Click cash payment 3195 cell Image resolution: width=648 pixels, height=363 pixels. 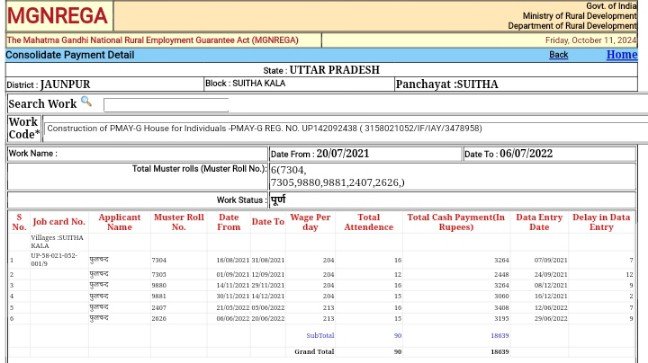(x=501, y=319)
